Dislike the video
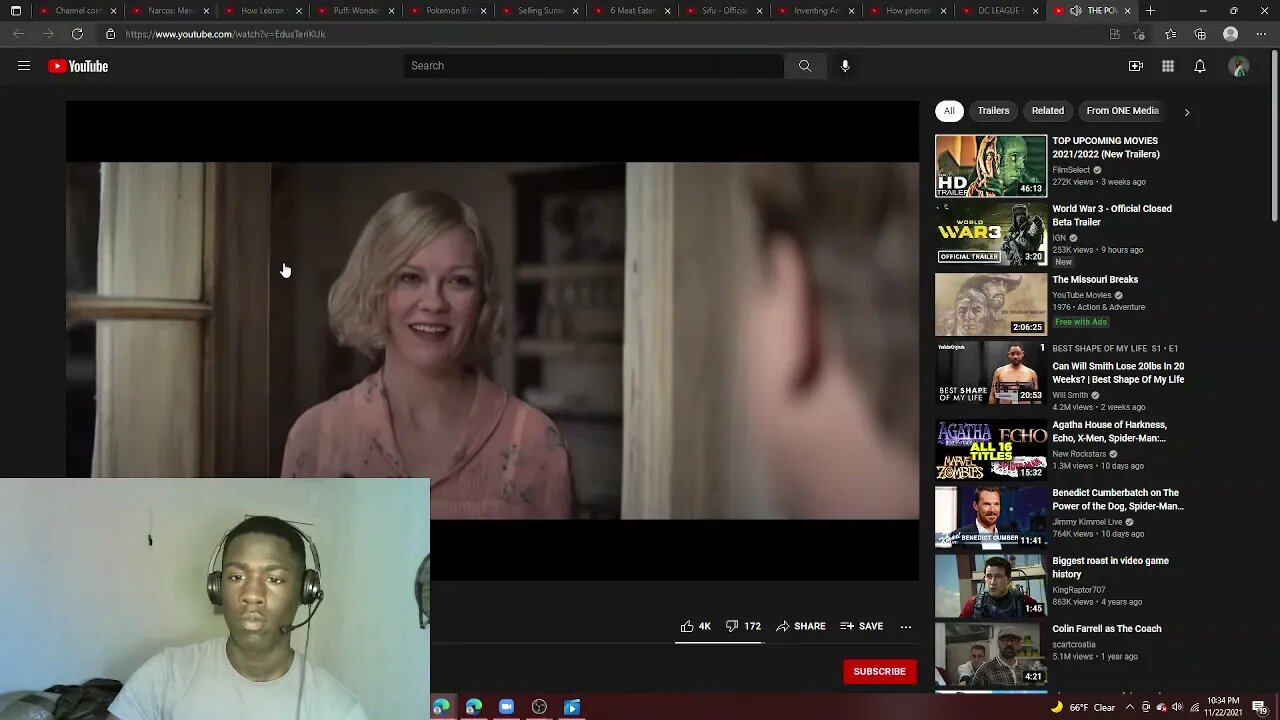Image resolution: width=1280 pixels, height=720 pixels. [743, 626]
